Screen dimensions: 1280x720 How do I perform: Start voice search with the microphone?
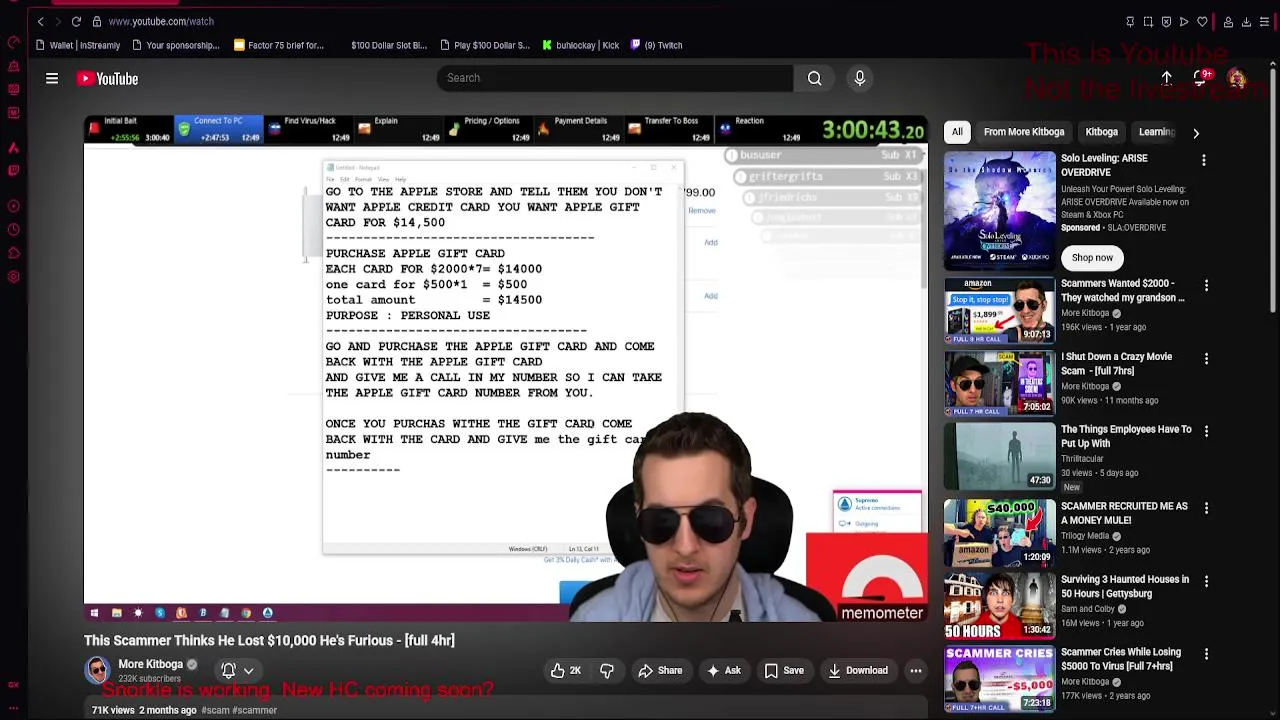click(x=860, y=78)
